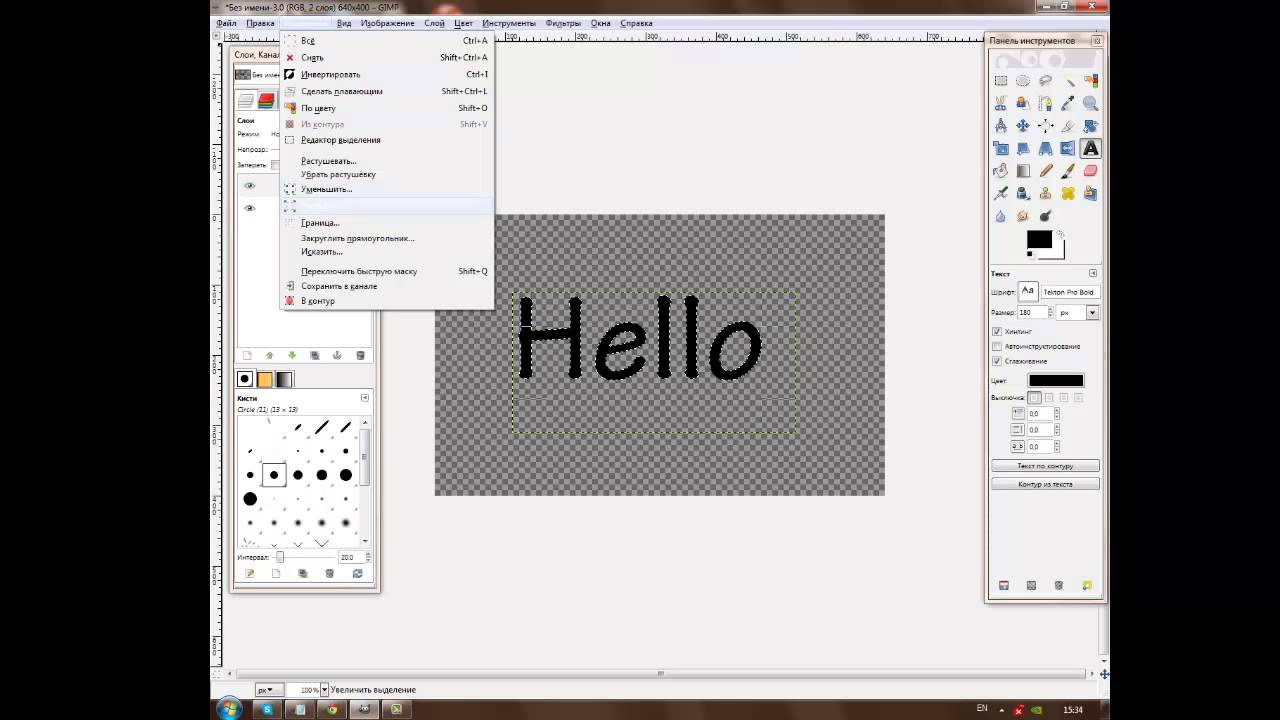Select the Clone stamp tool
This screenshot has width=1280, height=720.
1045,193
